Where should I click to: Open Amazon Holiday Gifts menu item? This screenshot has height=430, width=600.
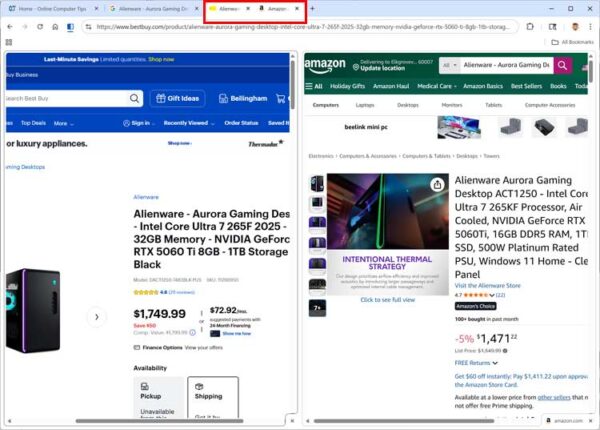[x=347, y=86]
